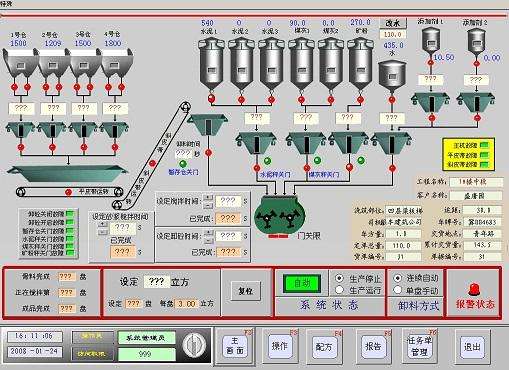
Task: Click the 水泥1 cement silo icon
Action: 211,64
